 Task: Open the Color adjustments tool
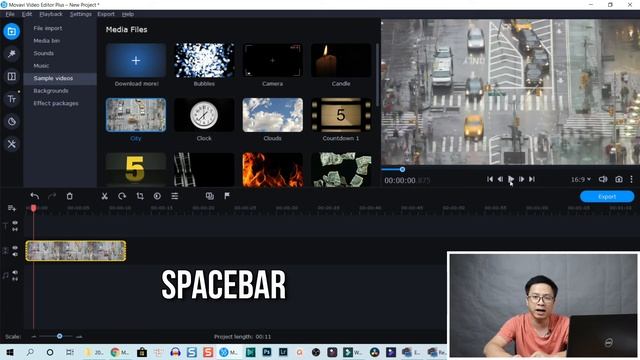click(157, 196)
